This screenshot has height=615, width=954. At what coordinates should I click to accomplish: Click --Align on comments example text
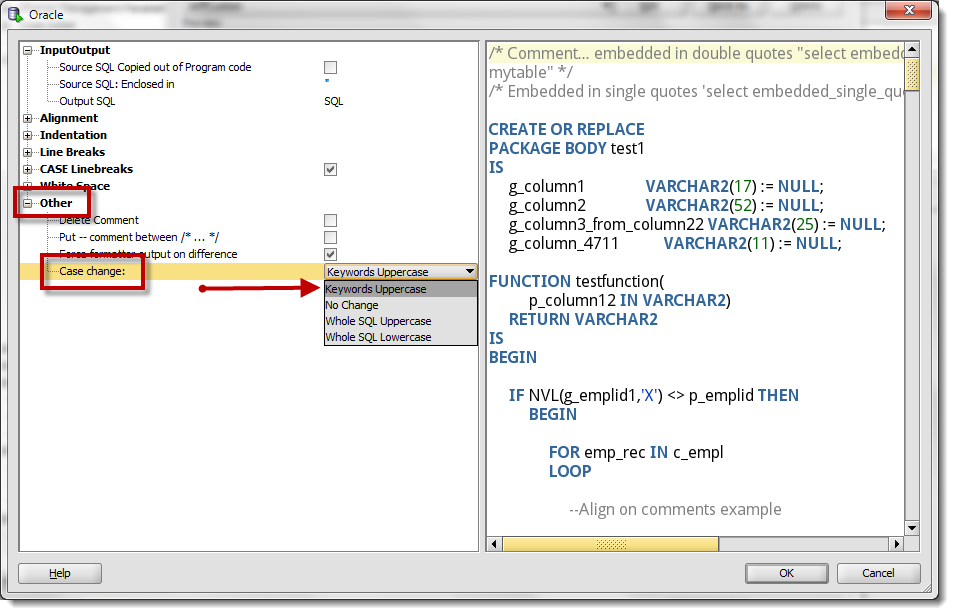pyautogui.click(x=675, y=510)
